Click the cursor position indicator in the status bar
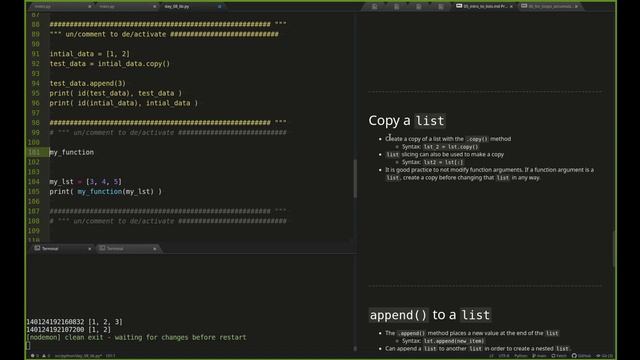This screenshot has width=640, height=360. [x=110, y=356]
